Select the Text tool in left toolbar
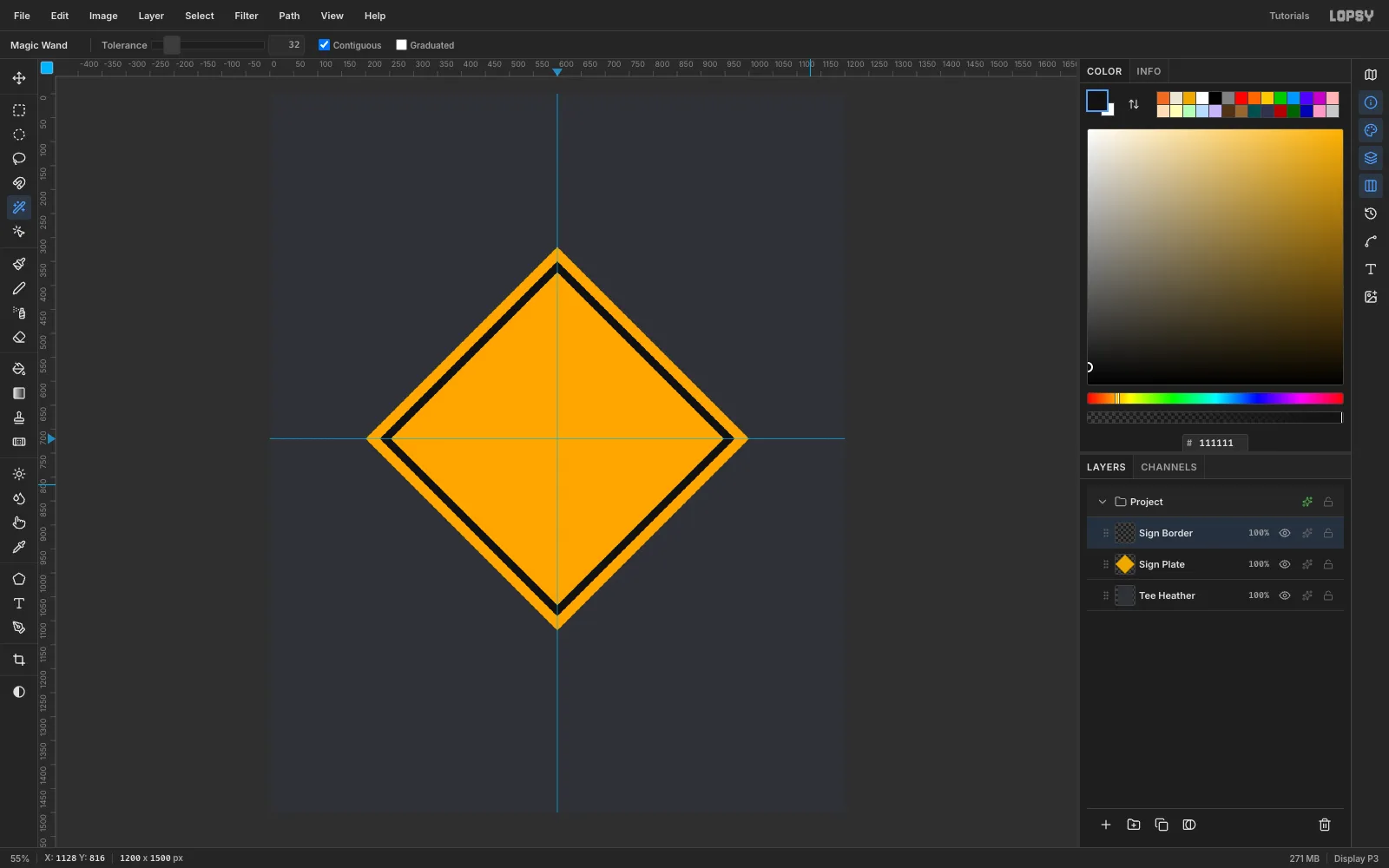This screenshot has width=1389, height=868. coord(19,603)
